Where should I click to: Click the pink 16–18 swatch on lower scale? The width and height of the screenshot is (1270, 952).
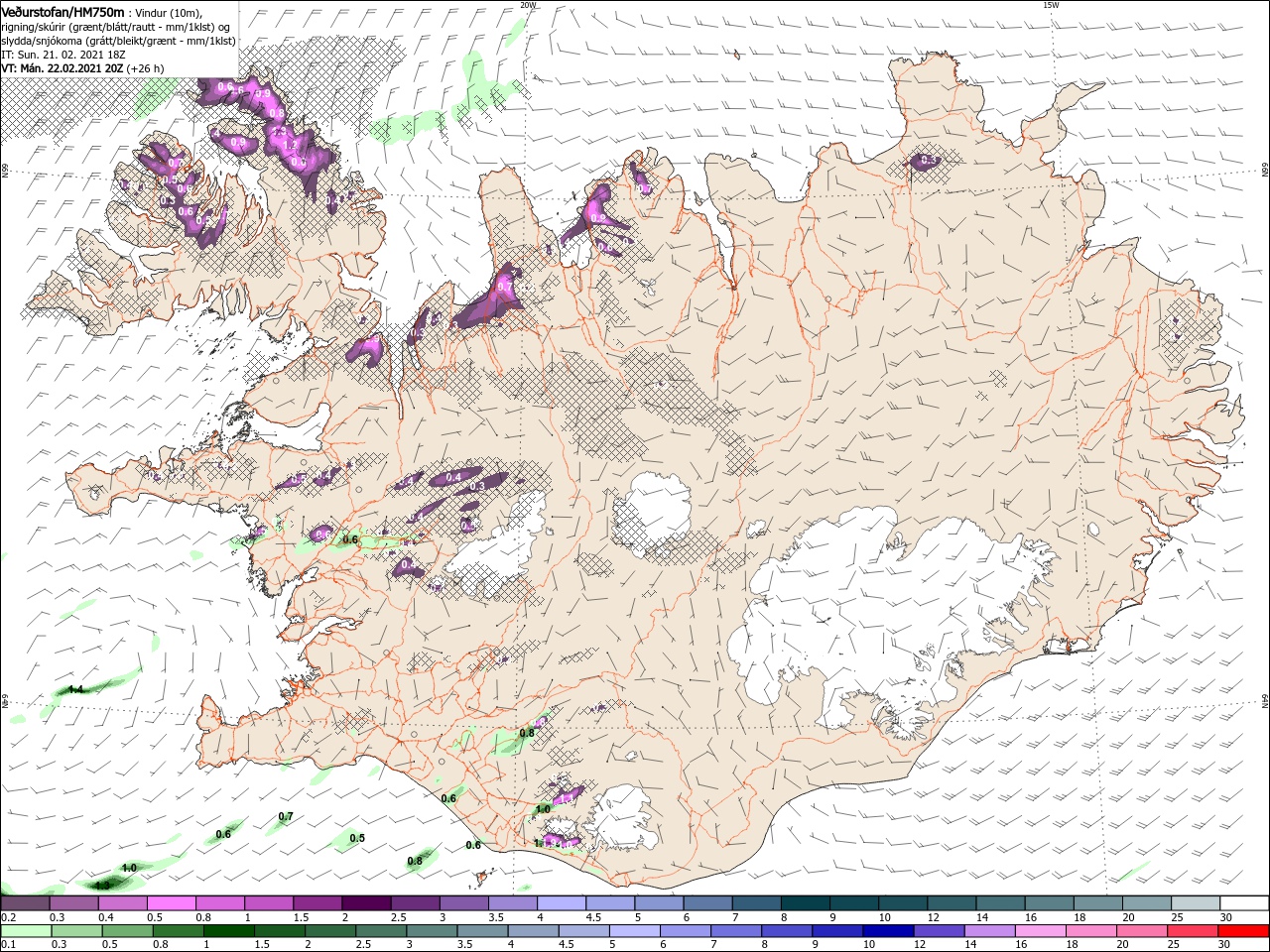click(x=1040, y=931)
